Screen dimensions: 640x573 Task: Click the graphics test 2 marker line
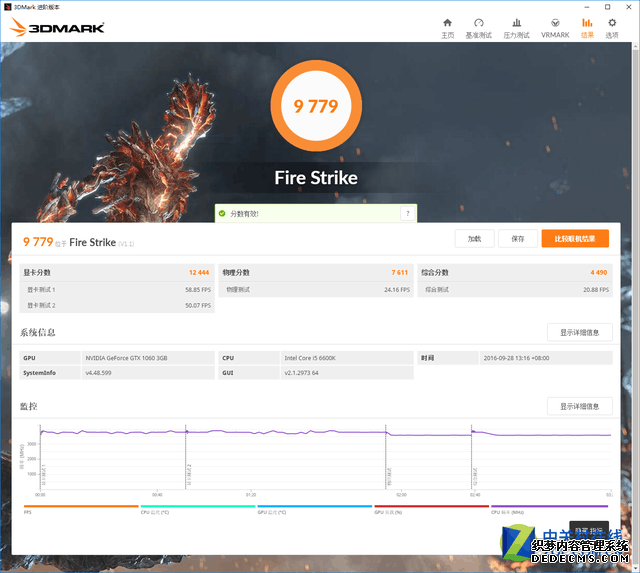point(186,457)
